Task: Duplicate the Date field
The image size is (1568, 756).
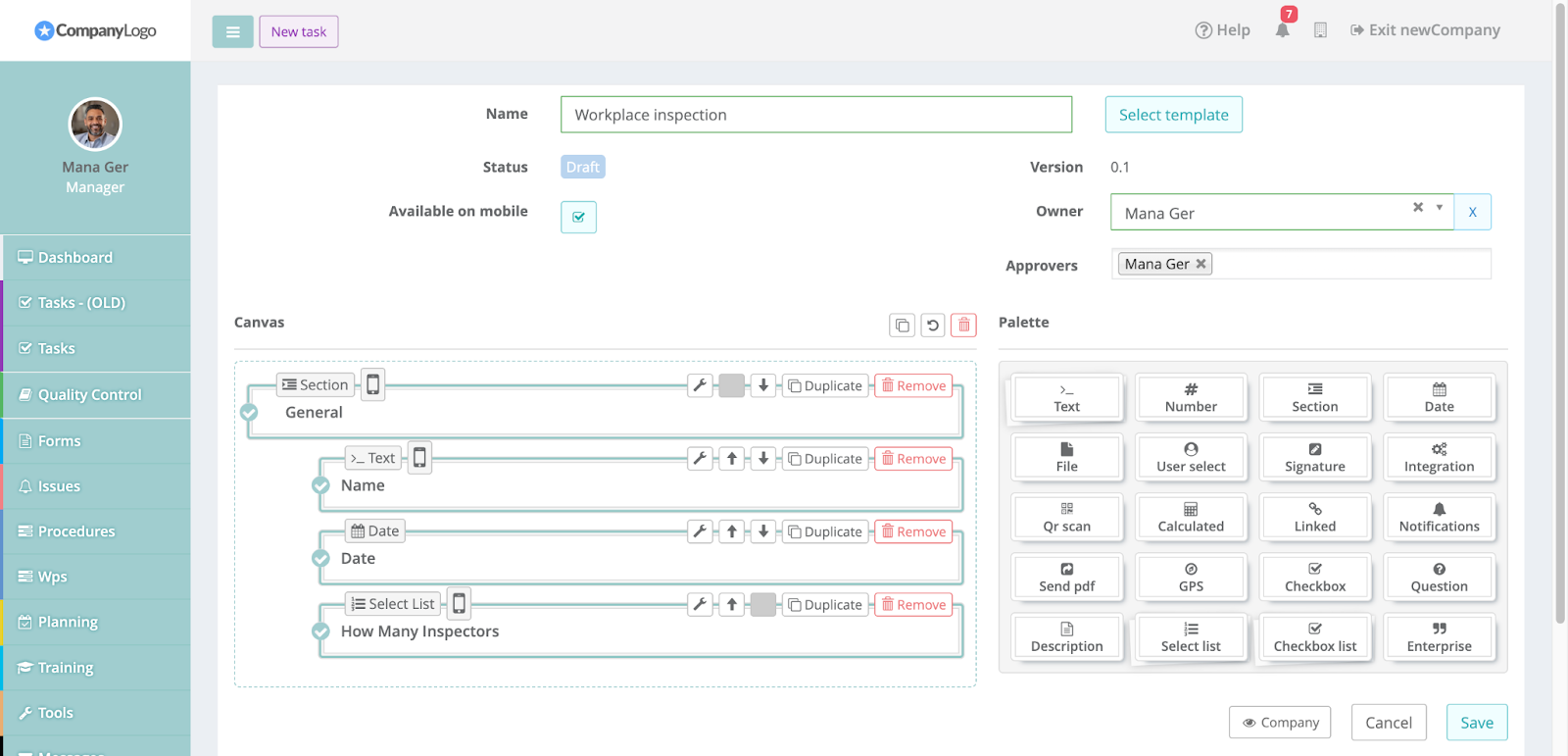Action: [825, 531]
